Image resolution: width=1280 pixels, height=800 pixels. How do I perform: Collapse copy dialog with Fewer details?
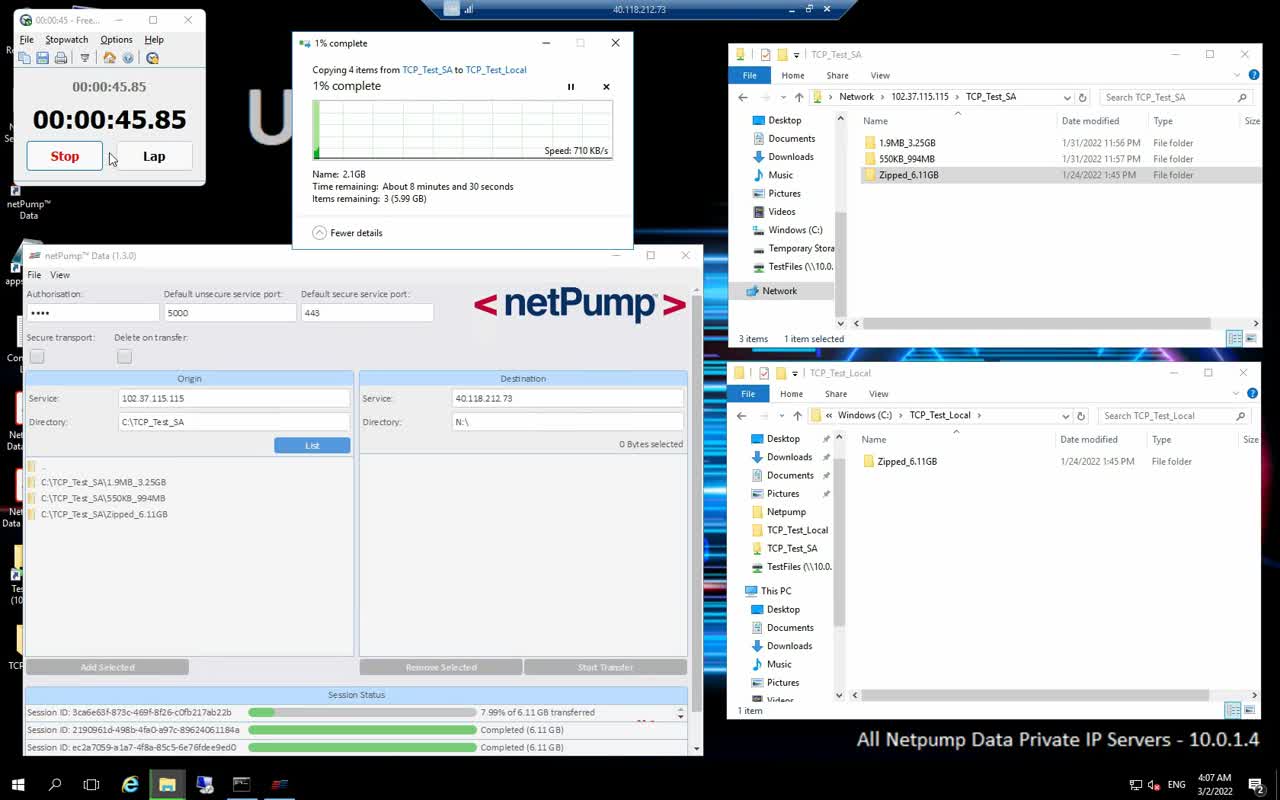tap(347, 233)
